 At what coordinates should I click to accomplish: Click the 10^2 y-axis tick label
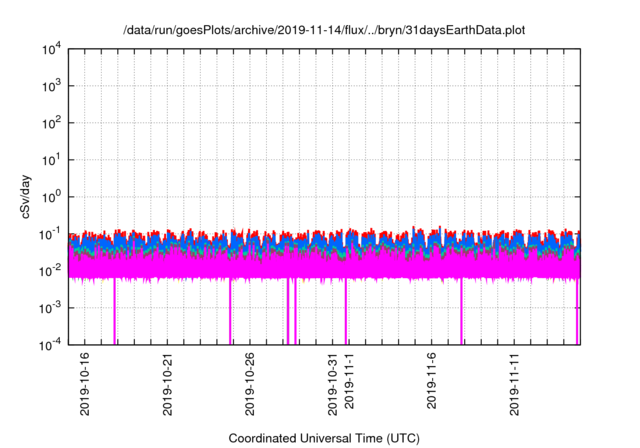[x=51, y=123]
